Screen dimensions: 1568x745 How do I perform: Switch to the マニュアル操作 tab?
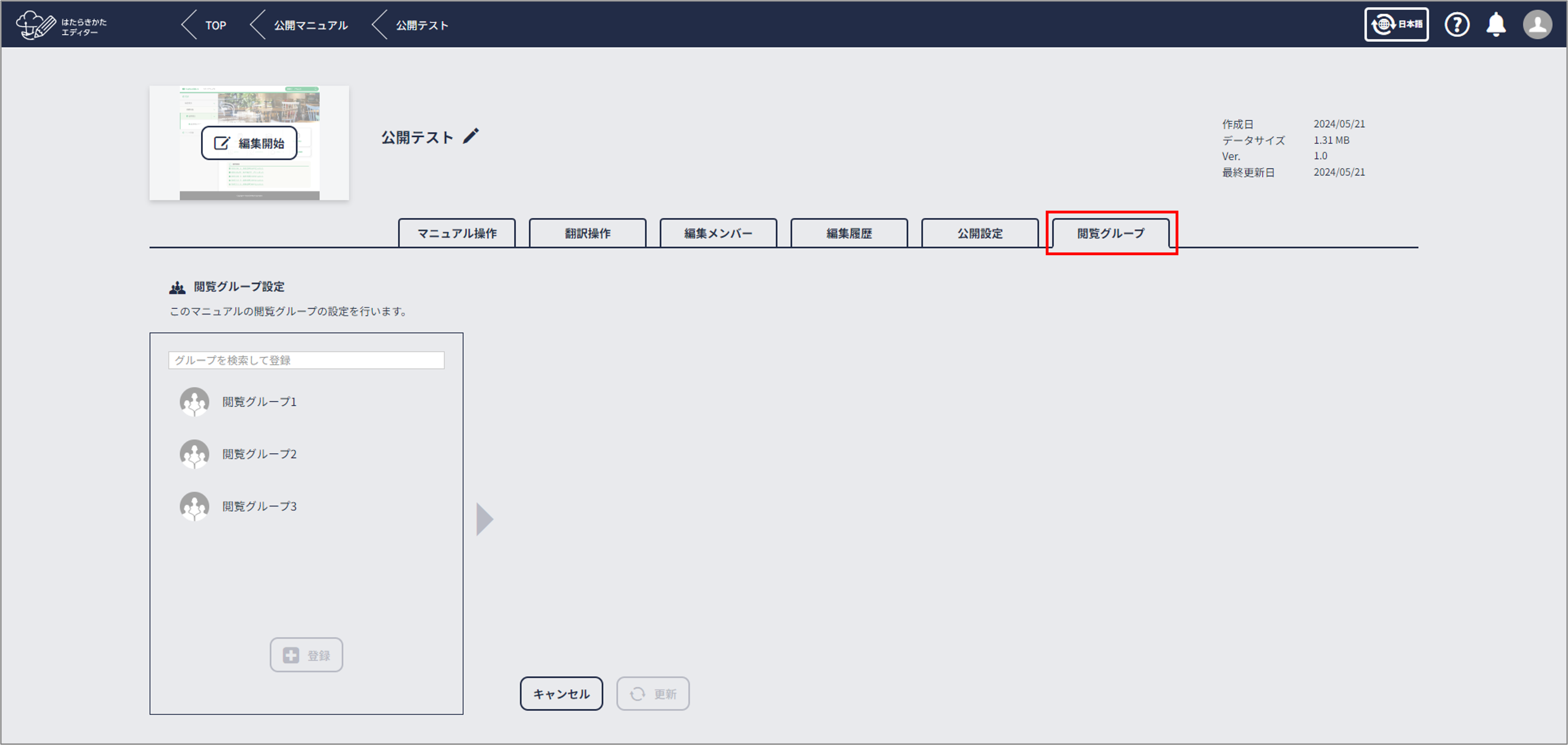457,234
